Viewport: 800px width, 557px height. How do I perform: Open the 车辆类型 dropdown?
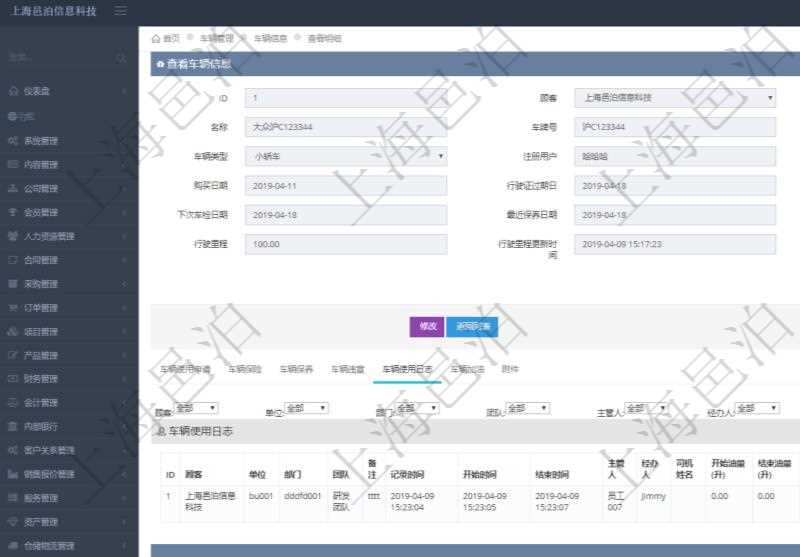pos(345,157)
